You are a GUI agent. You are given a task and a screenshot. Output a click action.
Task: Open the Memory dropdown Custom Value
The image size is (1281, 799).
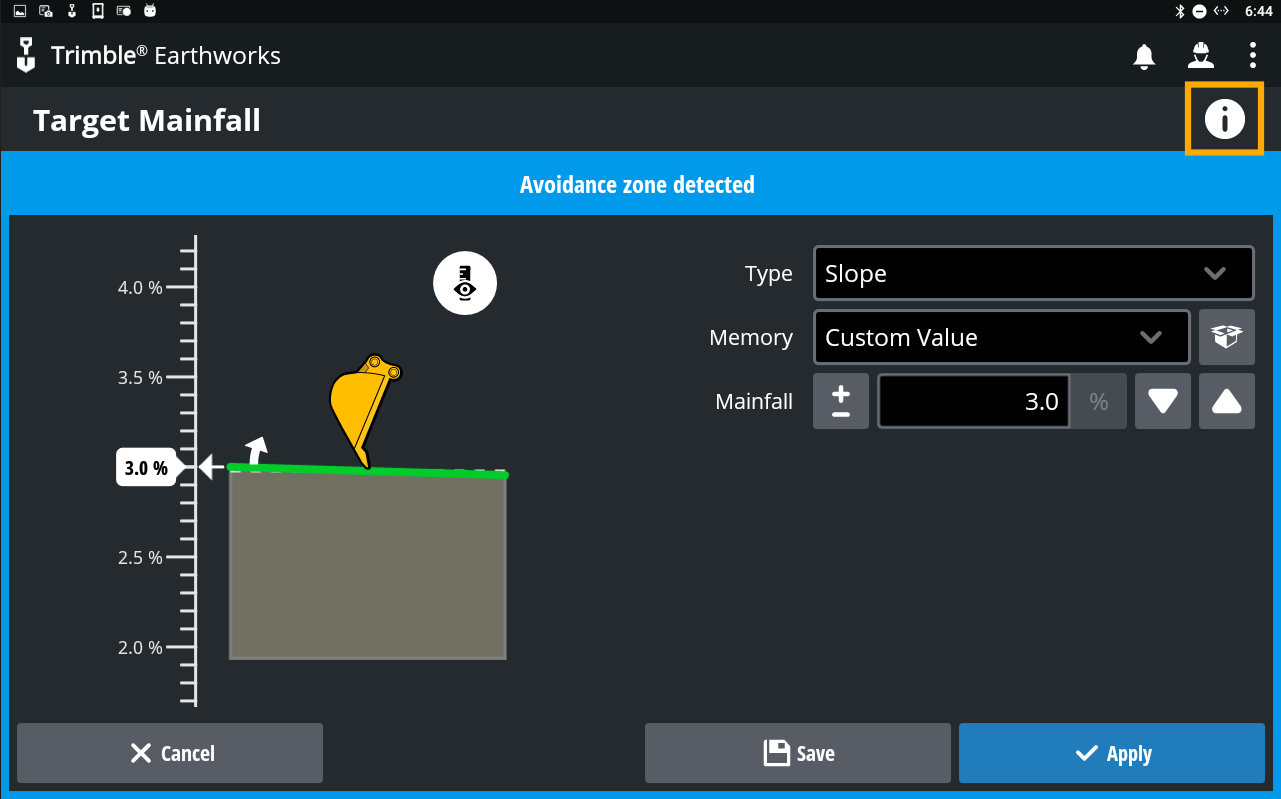click(1001, 338)
